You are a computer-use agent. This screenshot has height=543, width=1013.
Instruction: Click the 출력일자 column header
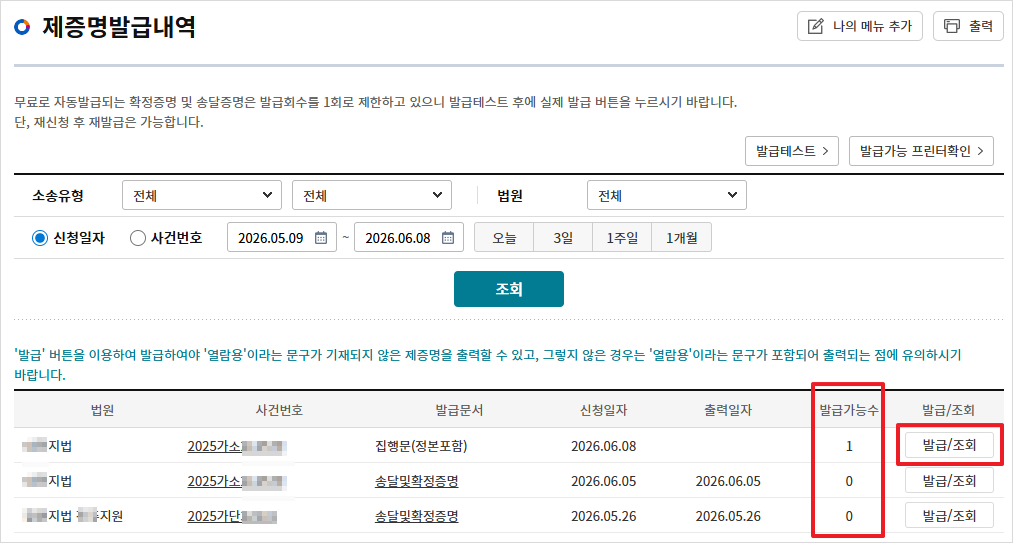[x=728, y=410]
